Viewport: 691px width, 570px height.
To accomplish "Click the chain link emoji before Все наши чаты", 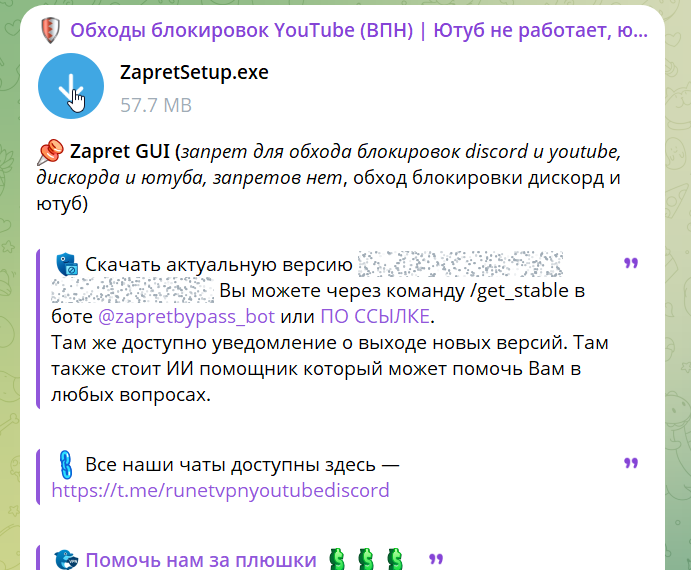I will (66, 465).
